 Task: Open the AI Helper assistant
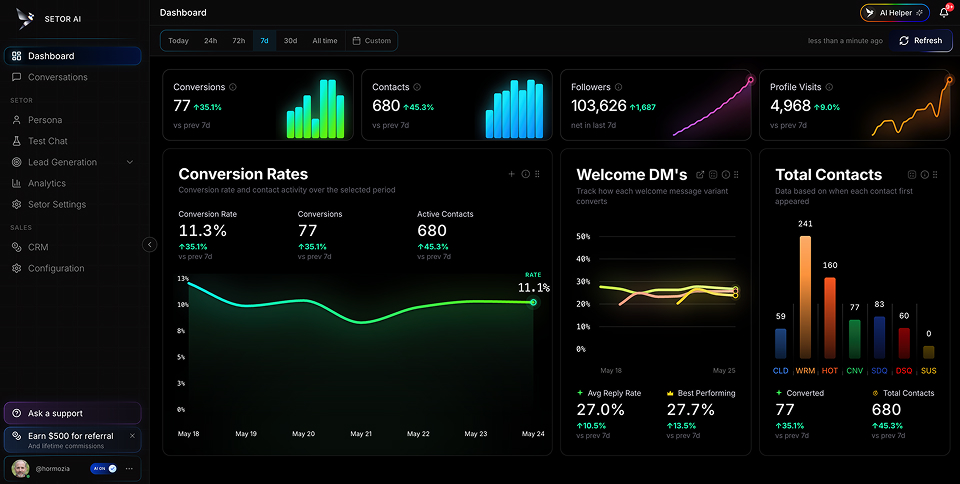[895, 13]
